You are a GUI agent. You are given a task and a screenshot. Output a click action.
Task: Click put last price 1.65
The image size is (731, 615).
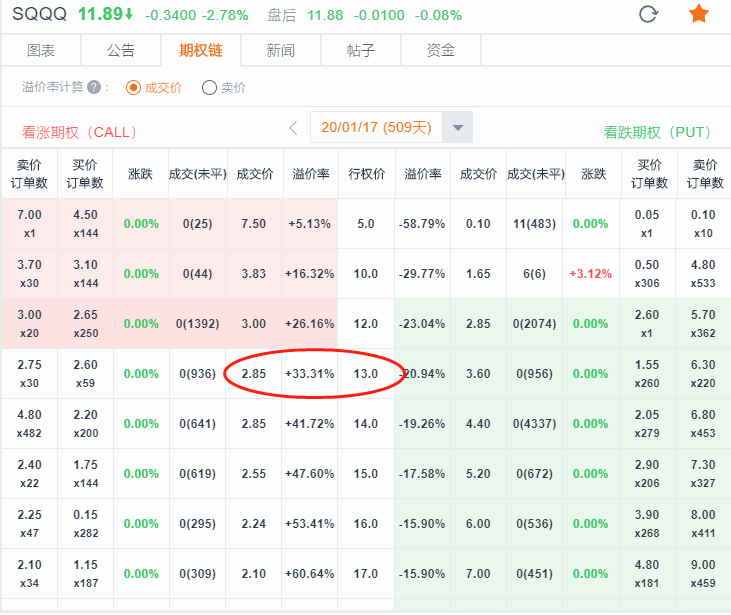478,274
